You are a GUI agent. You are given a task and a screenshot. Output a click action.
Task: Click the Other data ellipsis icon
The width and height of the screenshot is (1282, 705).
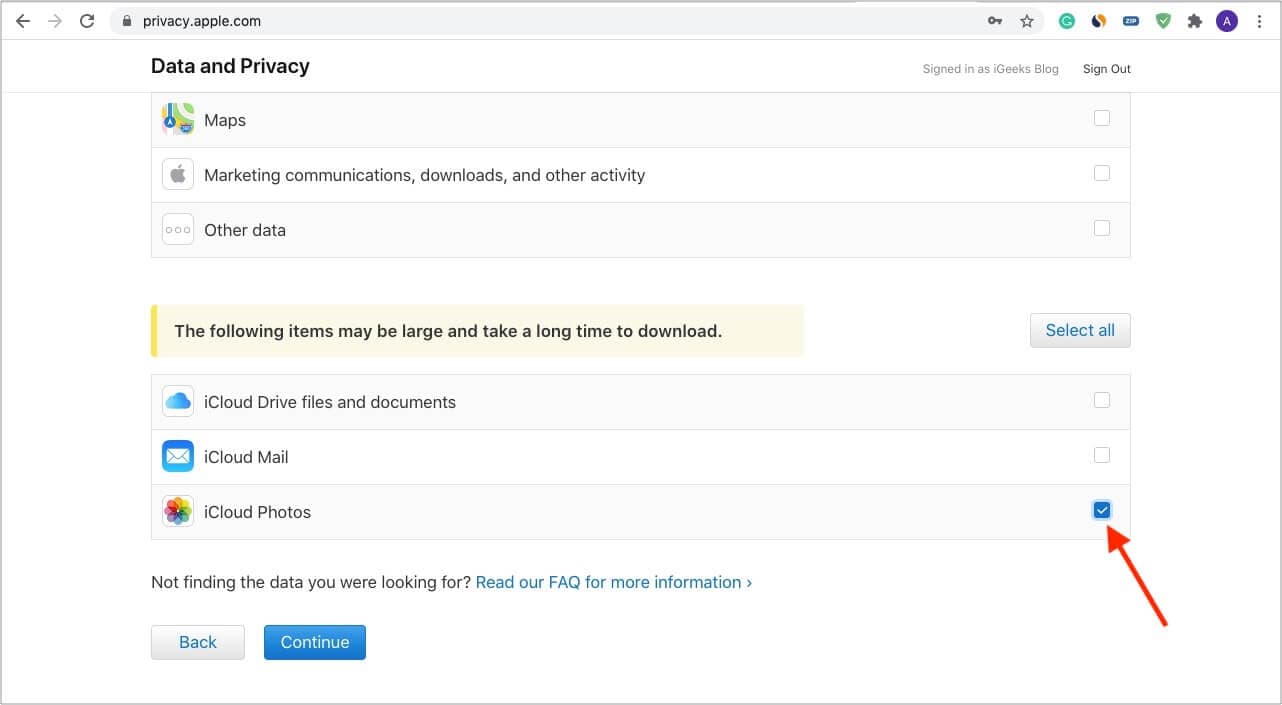click(178, 229)
